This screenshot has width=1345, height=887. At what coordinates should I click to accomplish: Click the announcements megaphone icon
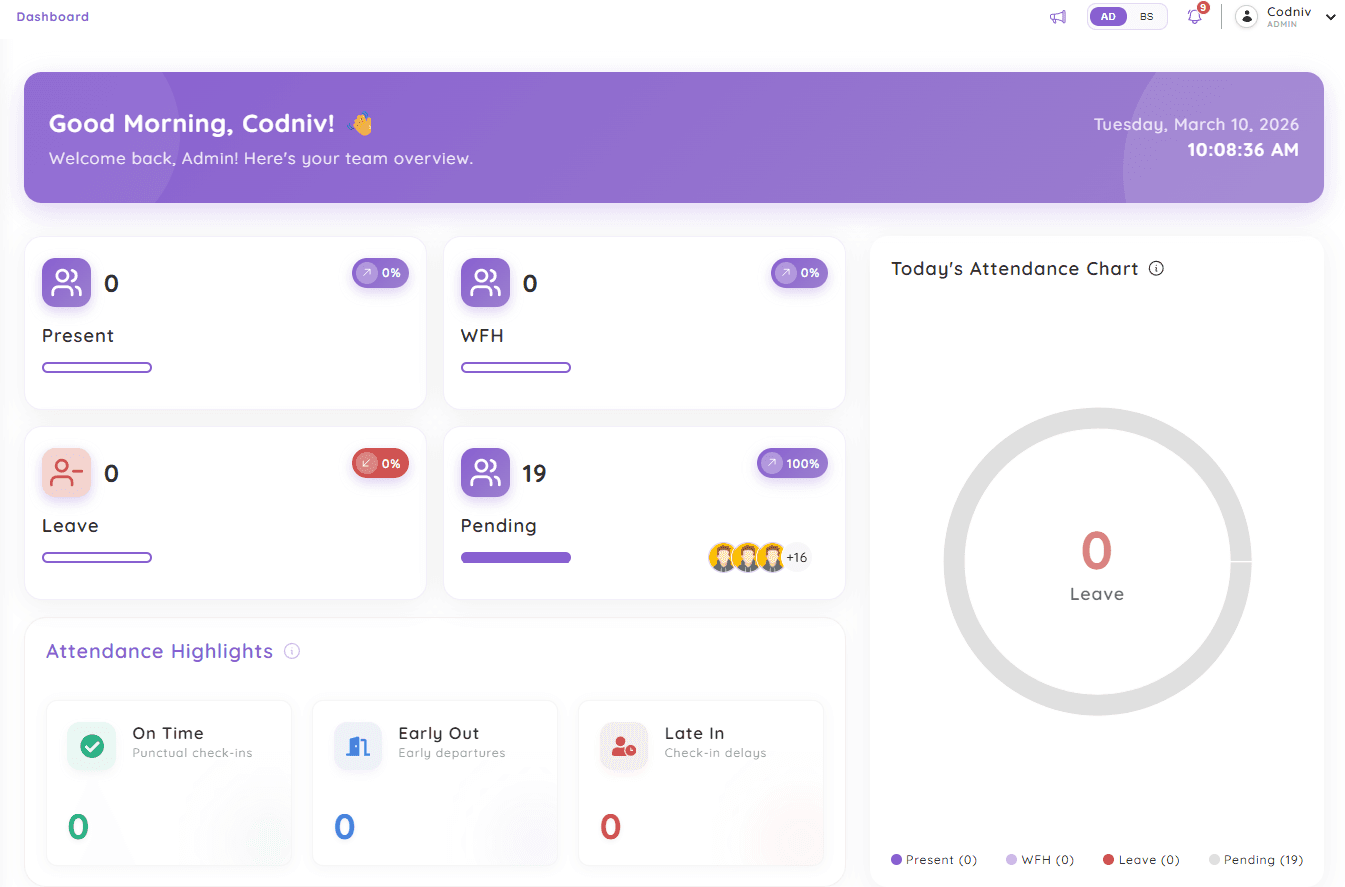coord(1057,17)
